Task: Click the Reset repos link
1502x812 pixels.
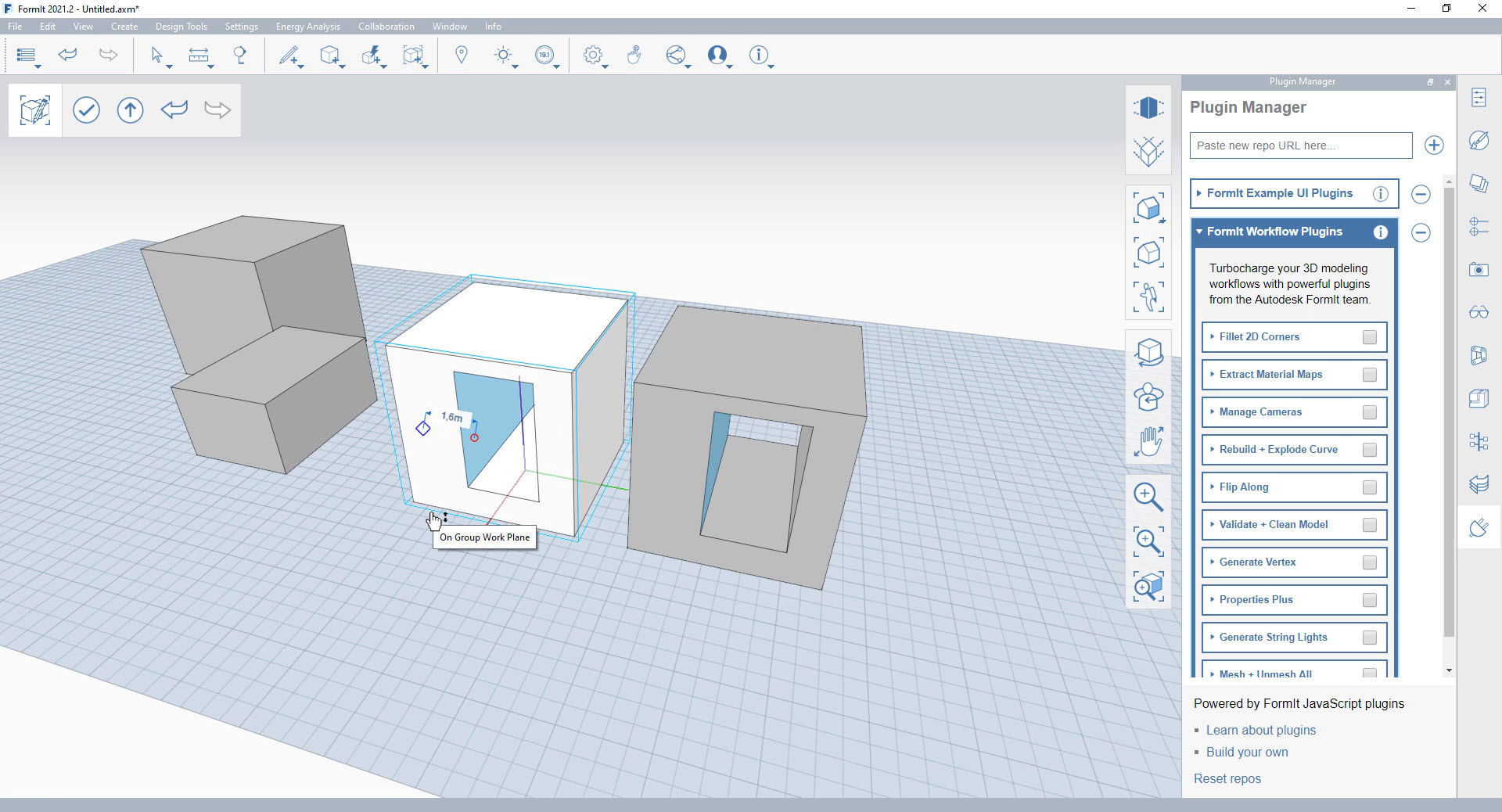Action: click(1227, 778)
